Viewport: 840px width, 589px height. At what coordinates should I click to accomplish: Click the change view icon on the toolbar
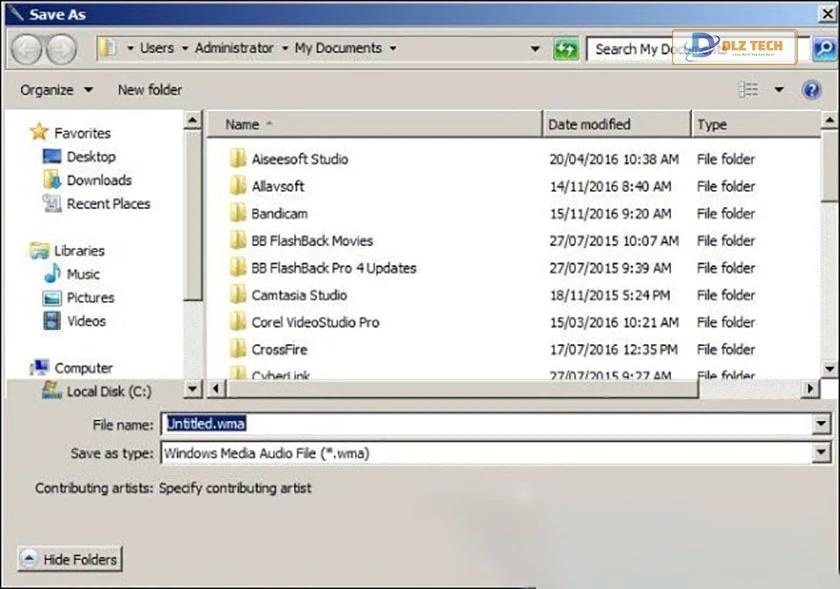(748, 89)
